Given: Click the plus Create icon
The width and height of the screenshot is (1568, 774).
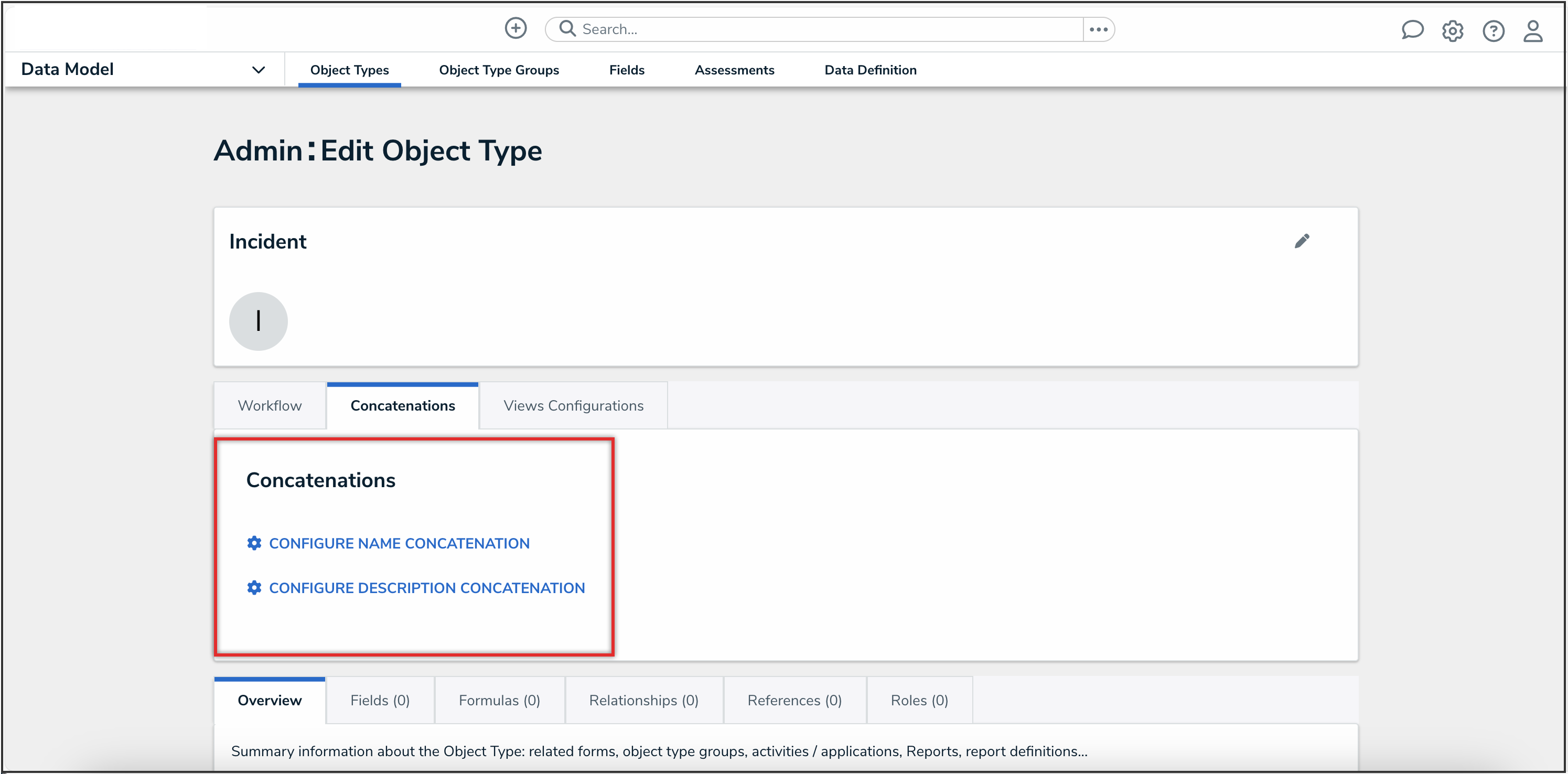Looking at the screenshot, I should click(515, 28).
